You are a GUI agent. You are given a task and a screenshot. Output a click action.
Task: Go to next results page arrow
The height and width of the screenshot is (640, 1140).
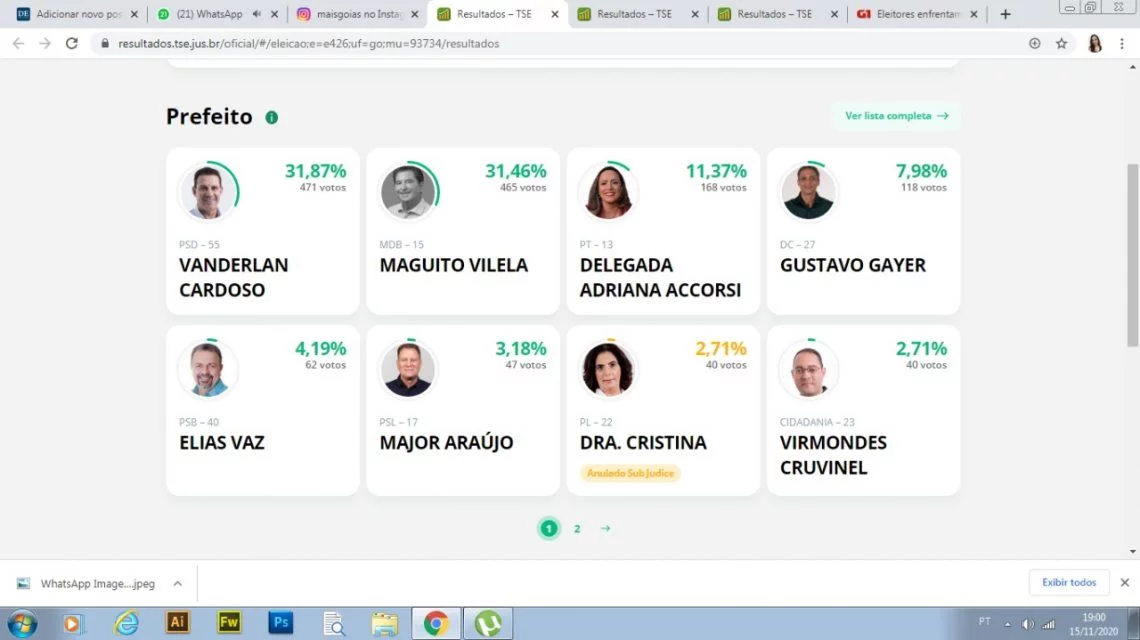[606, 529]
